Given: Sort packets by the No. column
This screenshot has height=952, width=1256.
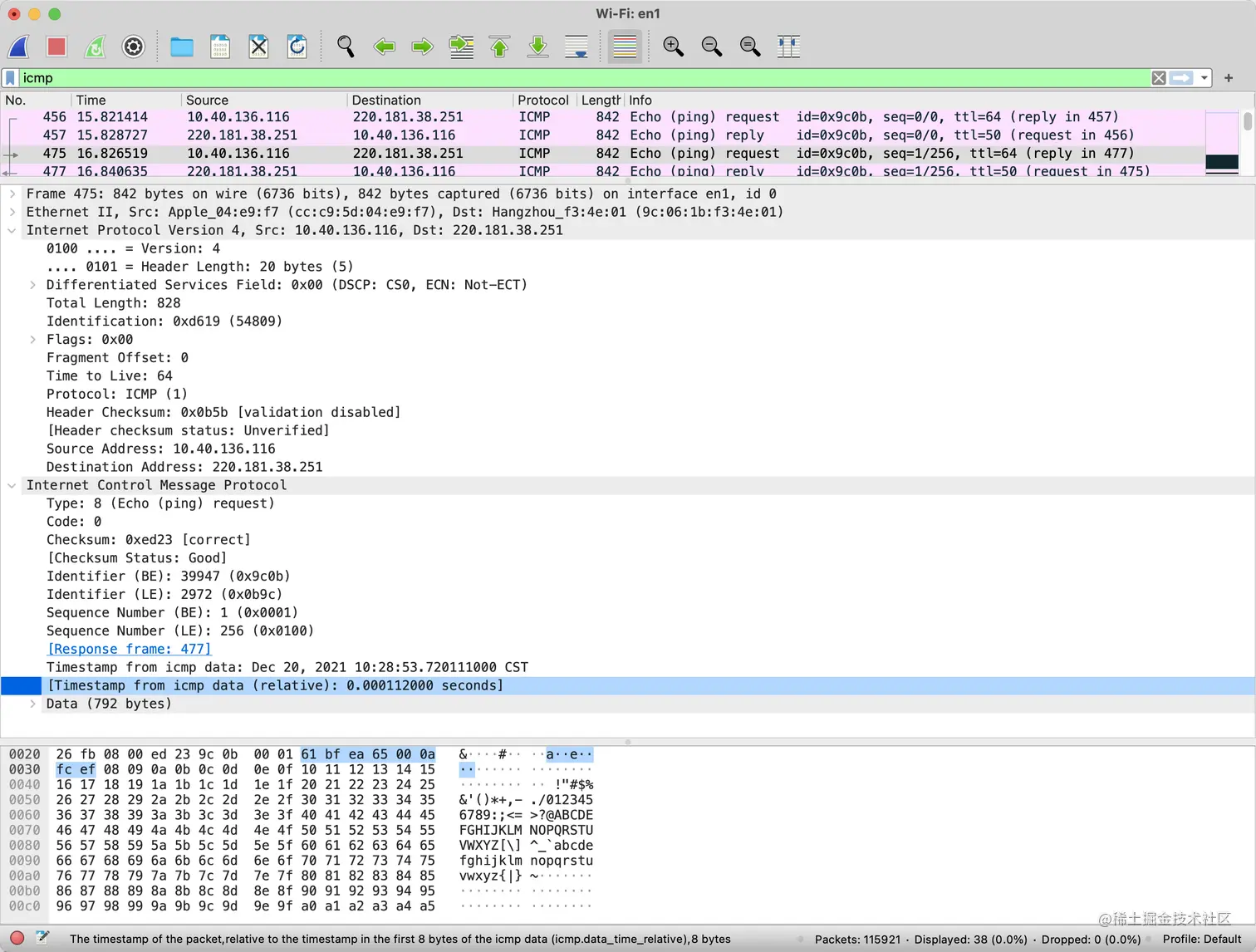Looking at the screenshot, I should pos(36,100).
